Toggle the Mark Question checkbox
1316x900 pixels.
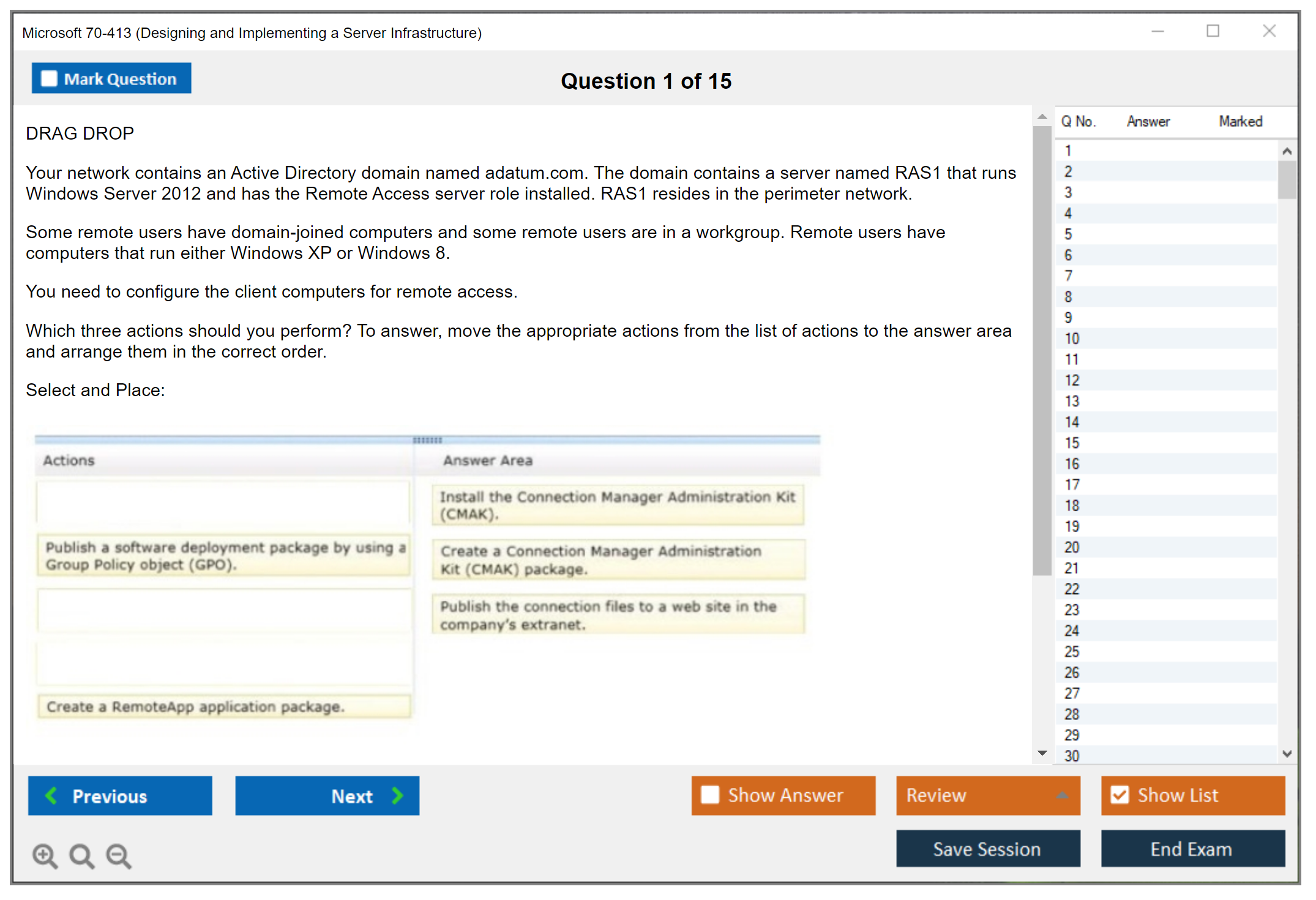coord(48,78)
